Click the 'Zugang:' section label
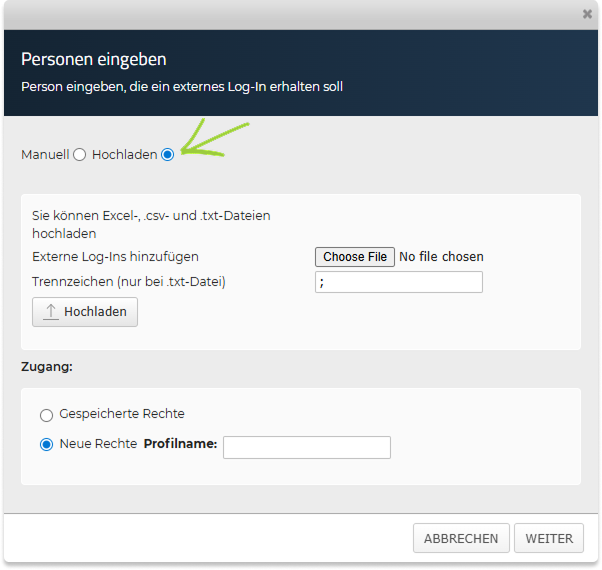Image resolution: width=602 pixels, height=570 pixels. (x=47, y=367)
